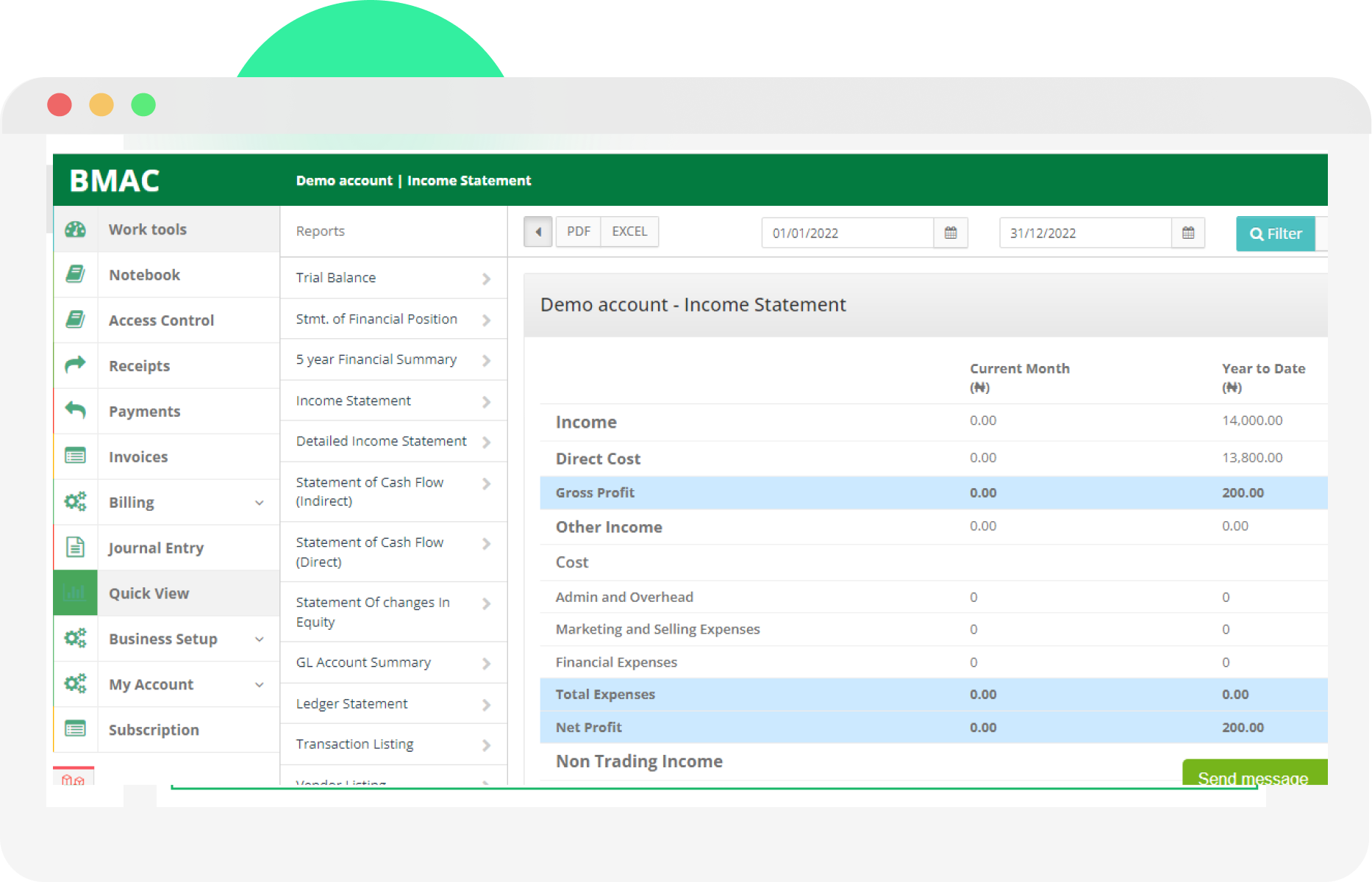This screenshot has height=882, width=1372.
Task: Click the start date 01/01/2022 field
Action: (x=847, y=233)
